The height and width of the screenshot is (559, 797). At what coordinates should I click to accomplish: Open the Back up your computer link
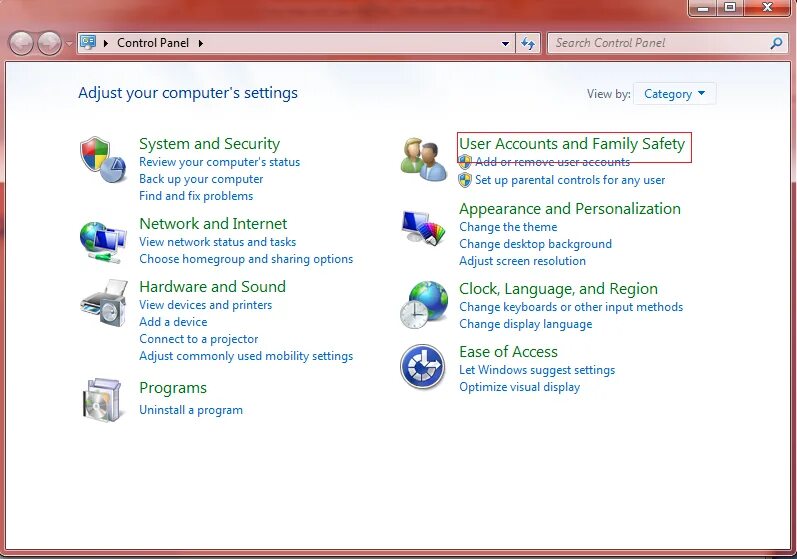[201, 179]
